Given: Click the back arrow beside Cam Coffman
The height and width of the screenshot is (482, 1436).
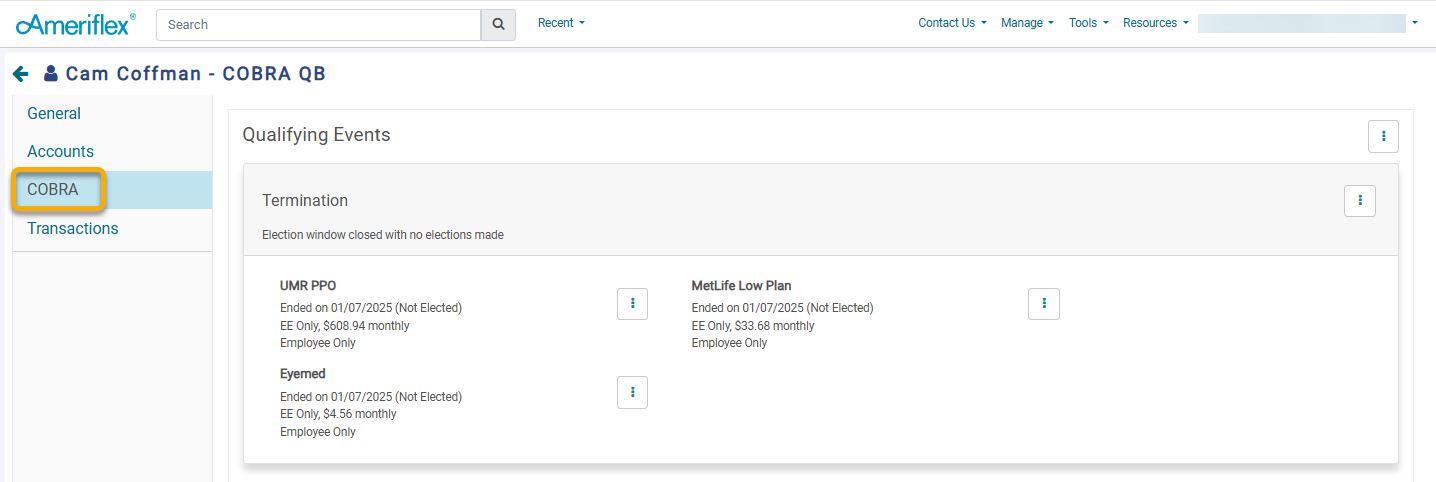Looking at the screenshot, I should tap(20, 74).
